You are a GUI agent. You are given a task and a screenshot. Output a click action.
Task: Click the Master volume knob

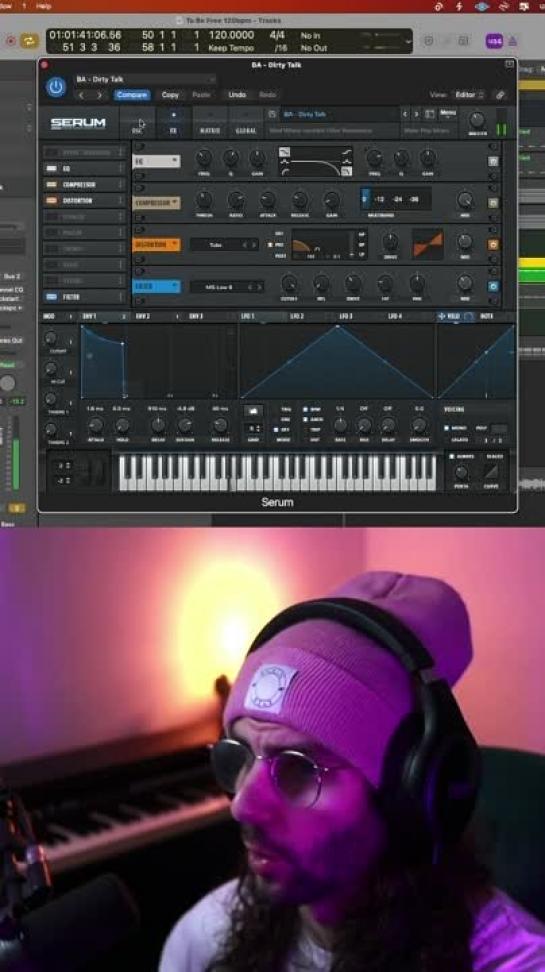point(477,120)
